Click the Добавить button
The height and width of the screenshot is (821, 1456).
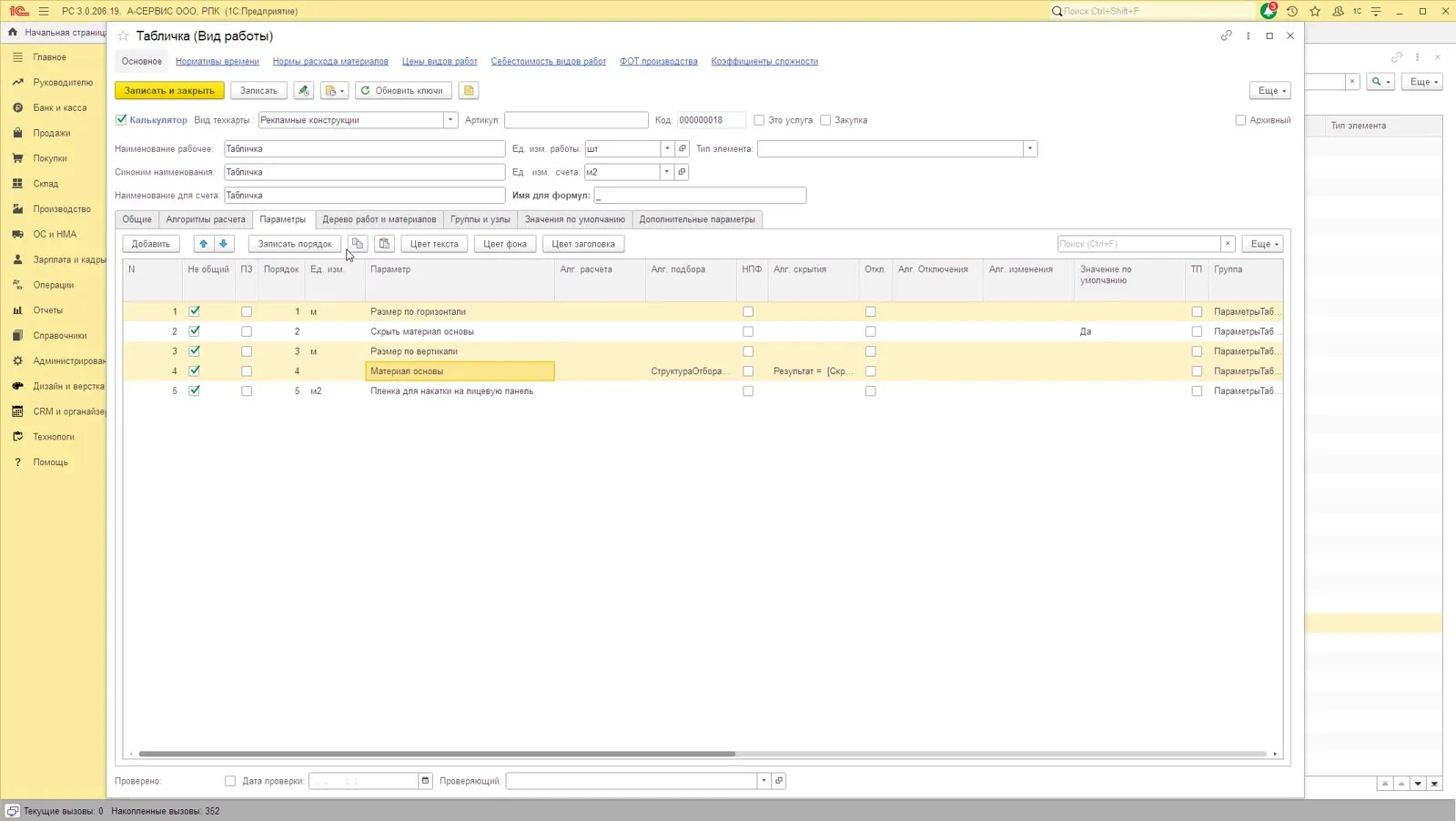[151, 244]
